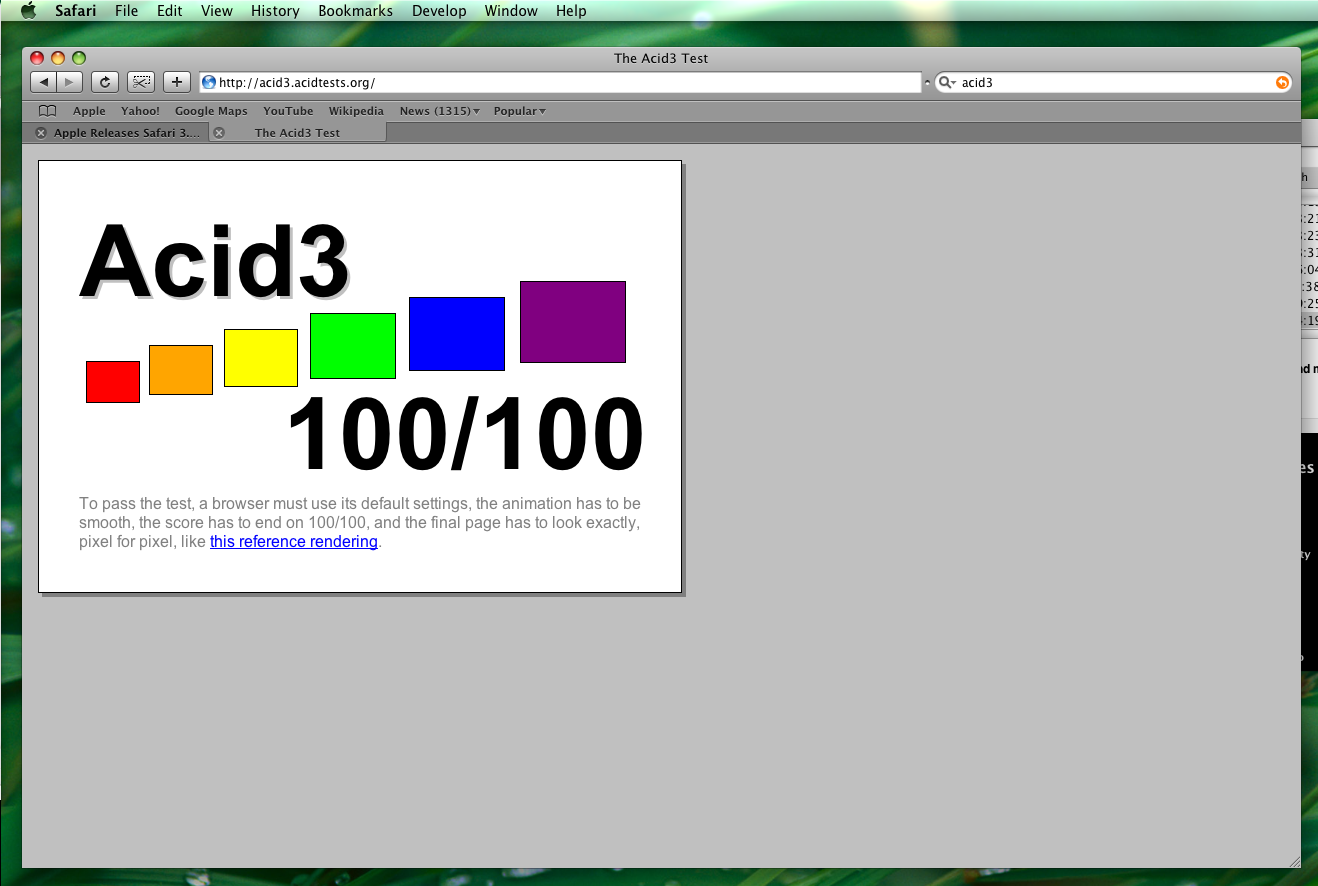This screenshot has width=1318, height=886.
Task: Open the YouTube bookmark
Action: click(x=288, y=111)
